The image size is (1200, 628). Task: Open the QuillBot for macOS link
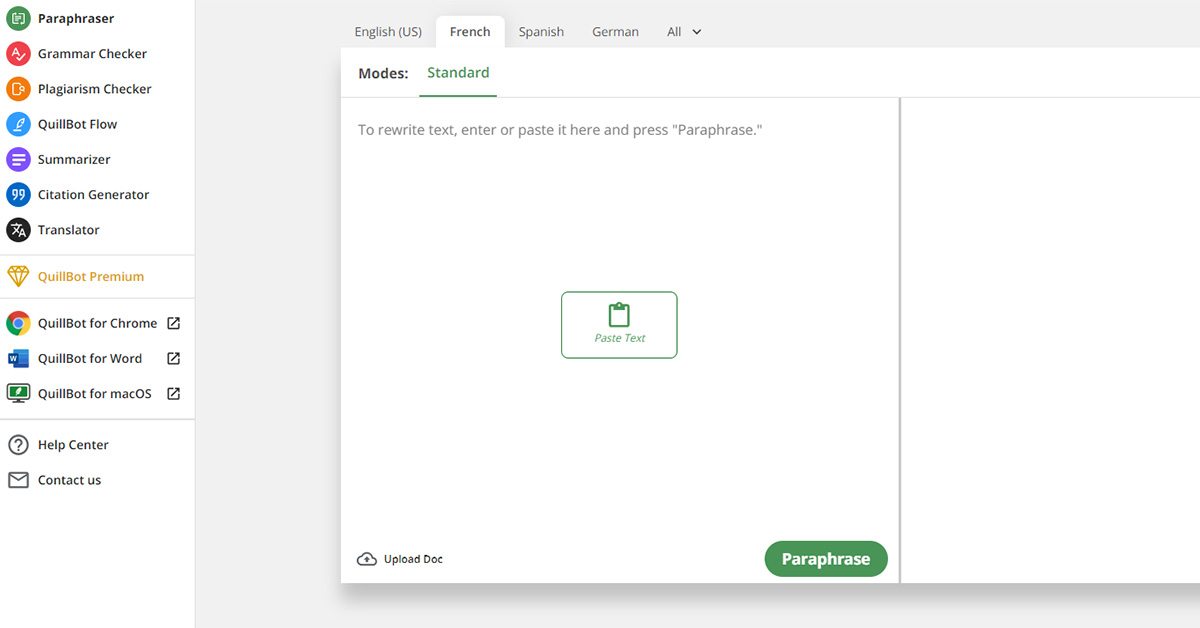97,394
